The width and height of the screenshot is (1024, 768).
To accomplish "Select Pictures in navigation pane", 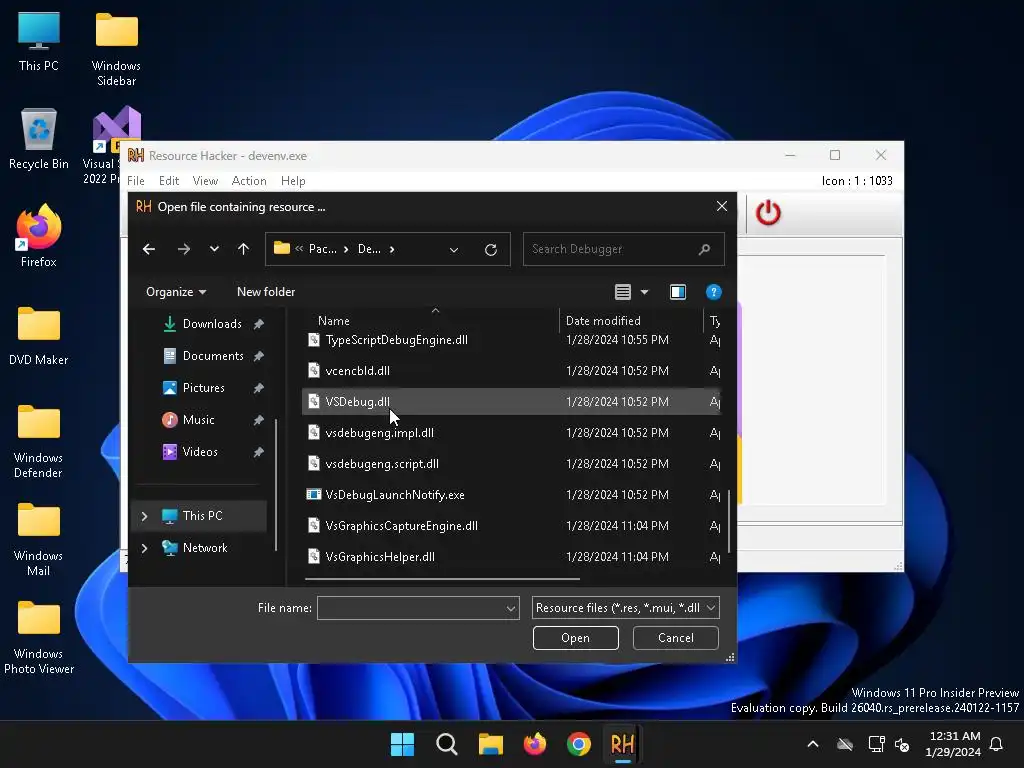I will point(204,388).
